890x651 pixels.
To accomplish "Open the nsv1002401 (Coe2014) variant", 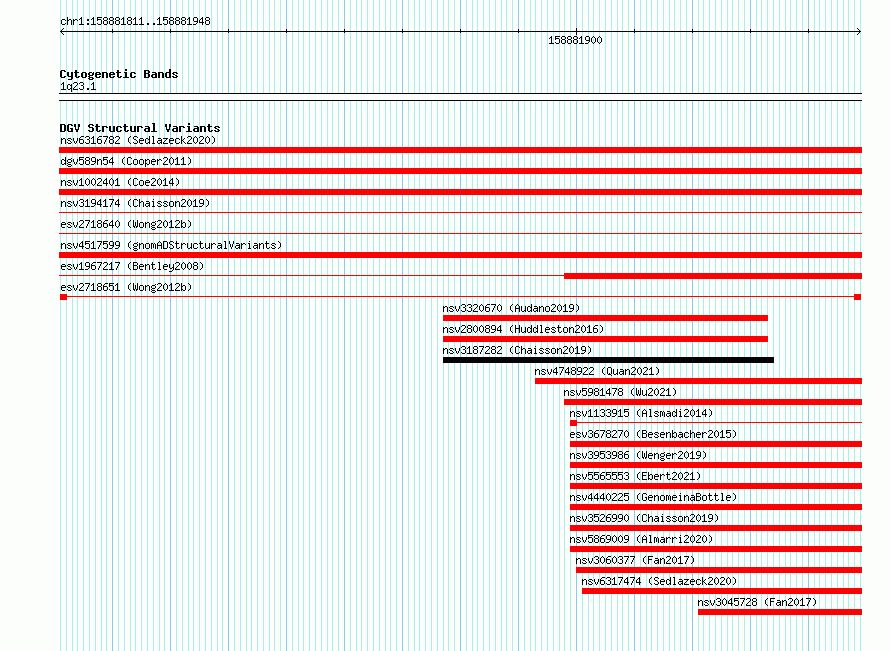I will tap(120, 182).
